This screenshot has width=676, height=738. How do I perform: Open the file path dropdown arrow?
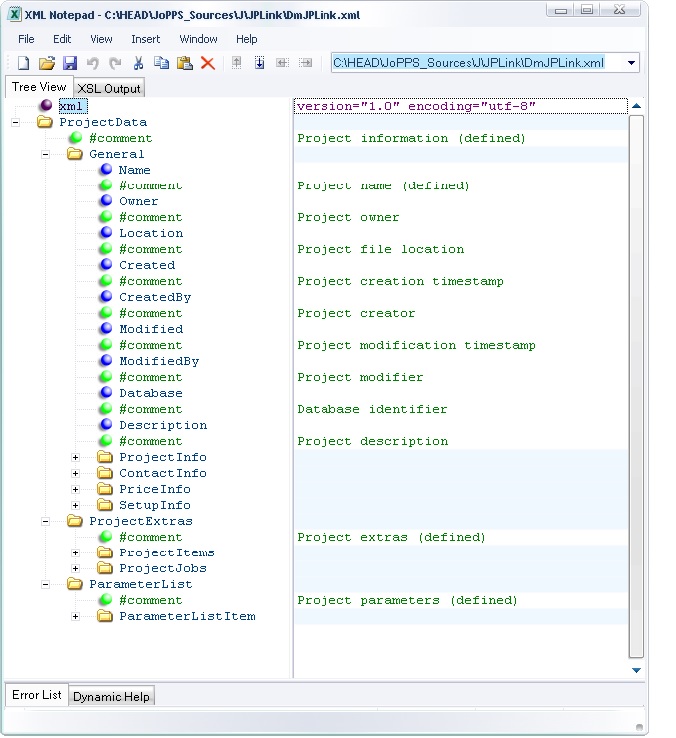click(631, 63)
